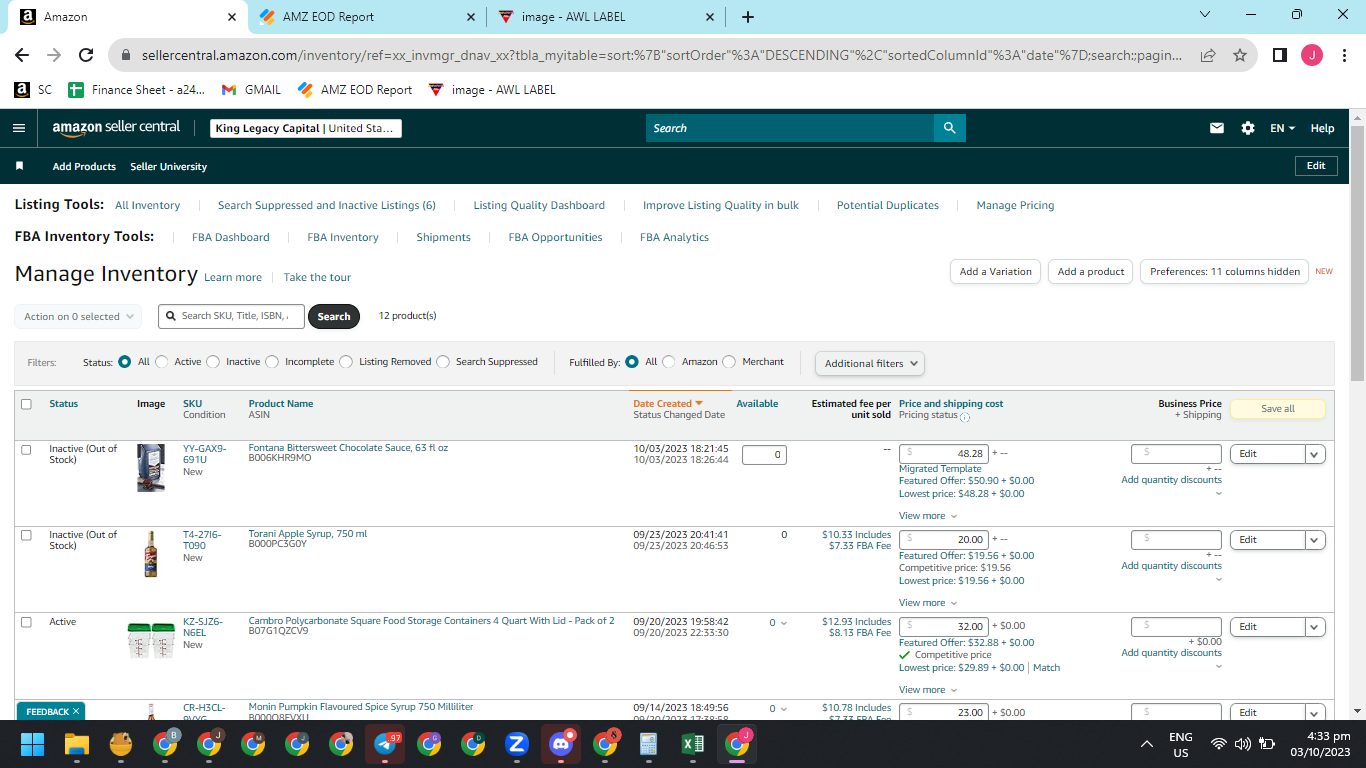Viewport: 1366px width, 768px height.
Task: Click the Save all button
Action: [1277, 409]
